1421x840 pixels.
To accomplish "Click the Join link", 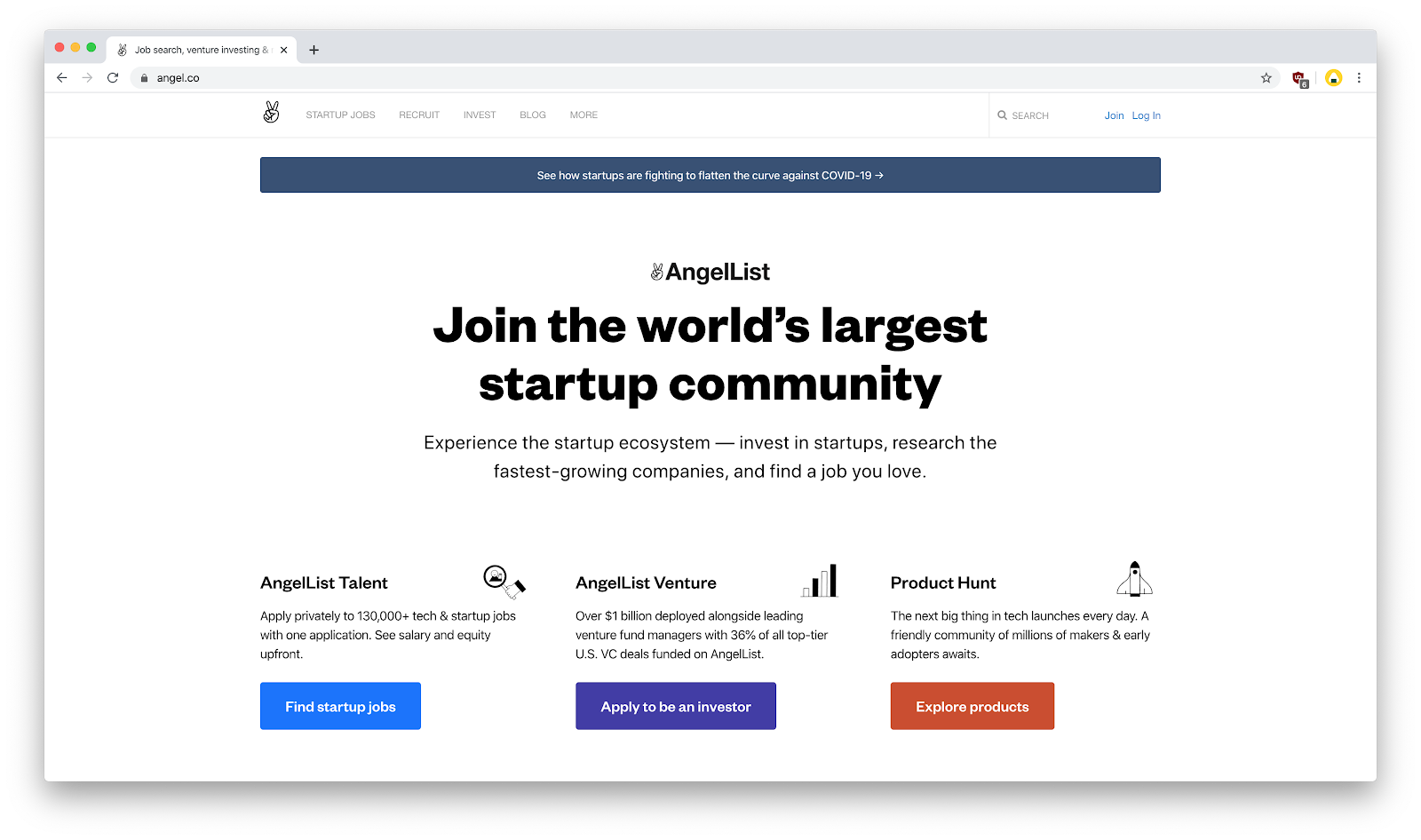I will coord(1114,115).
